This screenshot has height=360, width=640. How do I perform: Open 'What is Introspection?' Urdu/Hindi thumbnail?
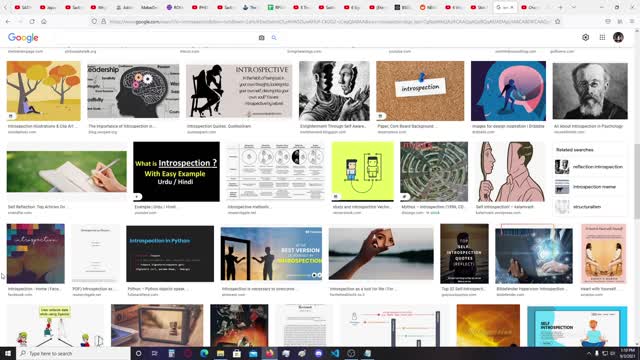[176, 171]
